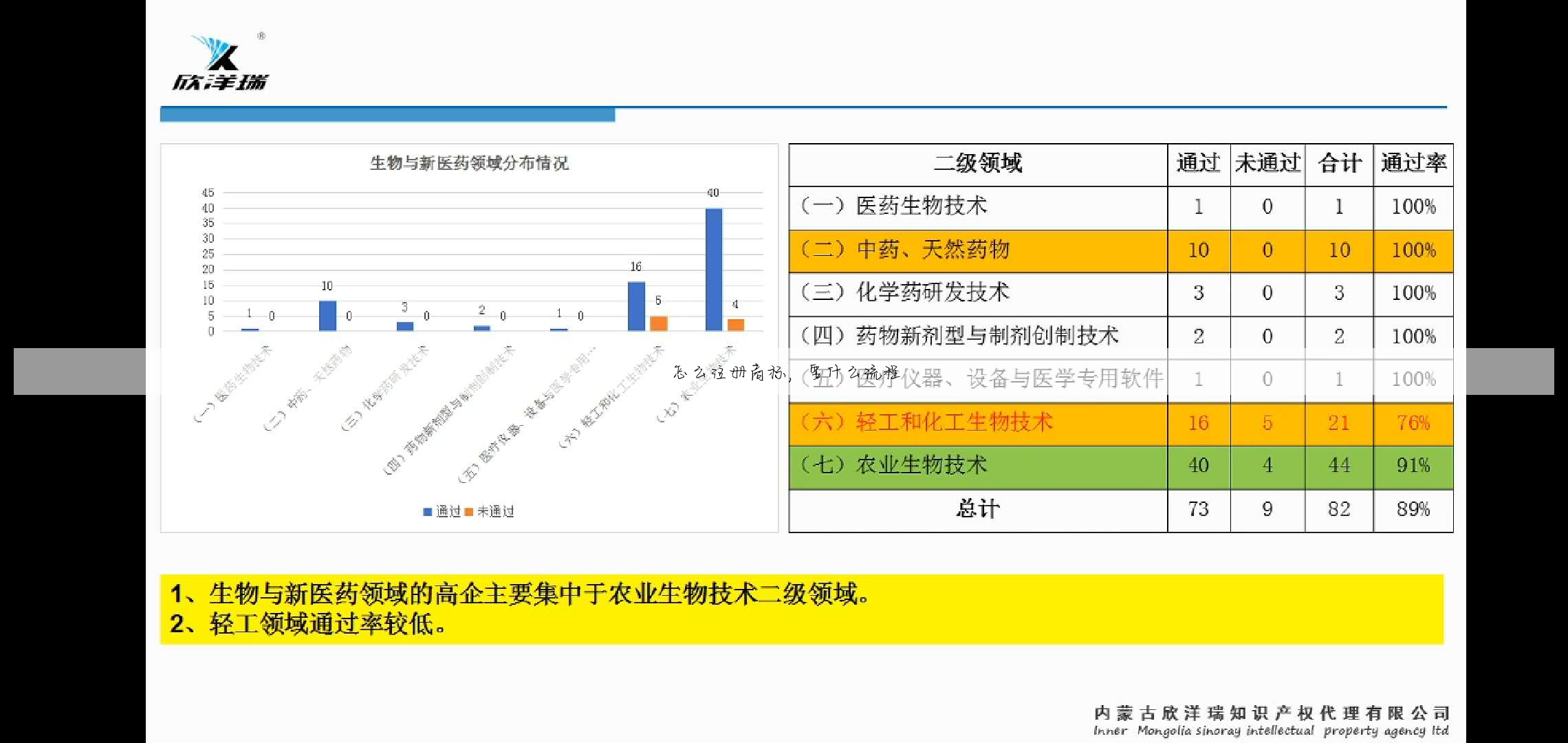Click the blue bar labeled 10
This screenshot has height=743, width=1568.
[327, 316]
